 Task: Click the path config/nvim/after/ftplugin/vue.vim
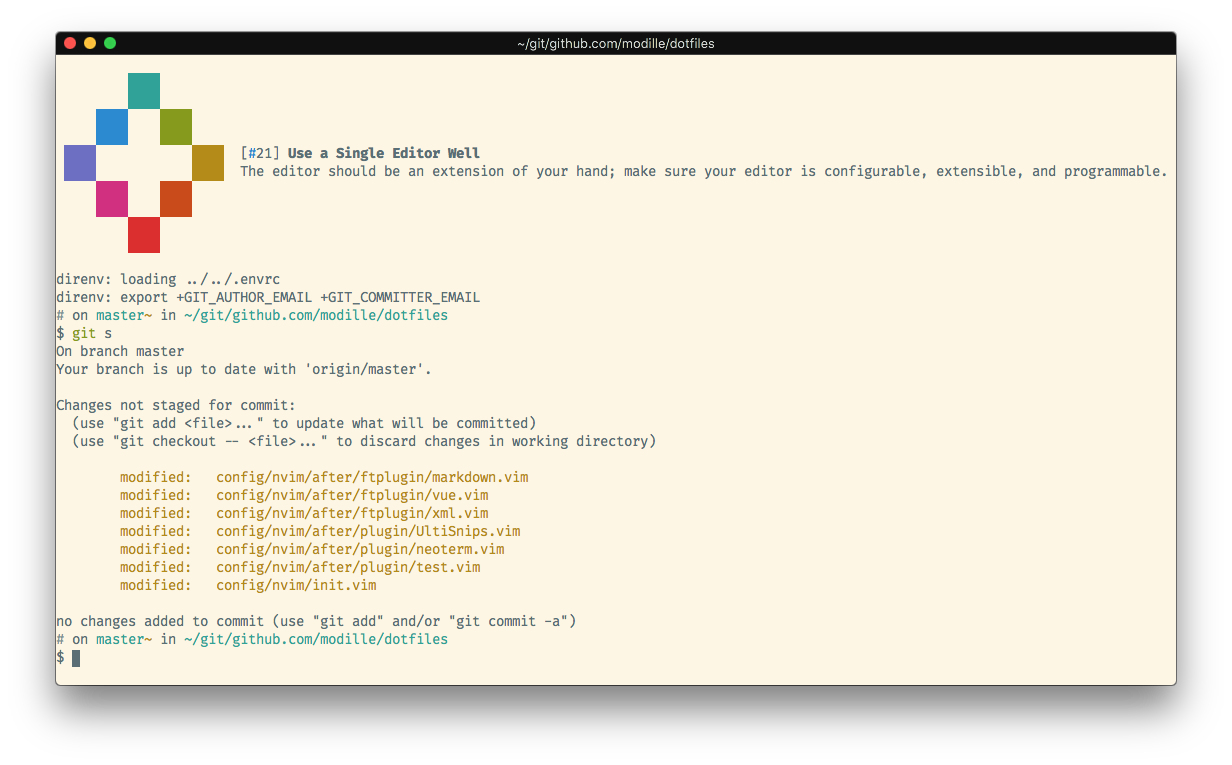pos(352,495)
